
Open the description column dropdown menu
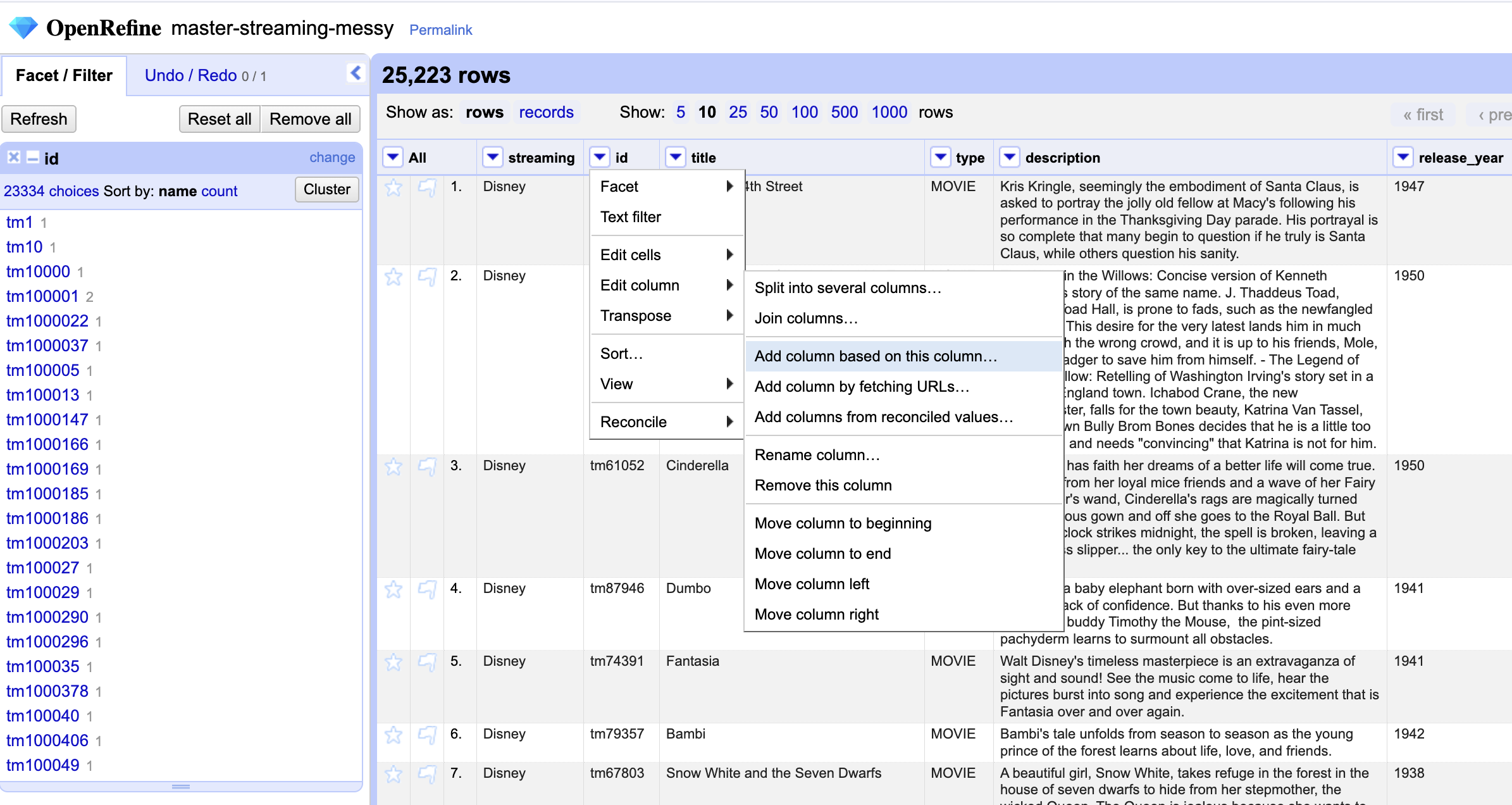click(1010, 157)
